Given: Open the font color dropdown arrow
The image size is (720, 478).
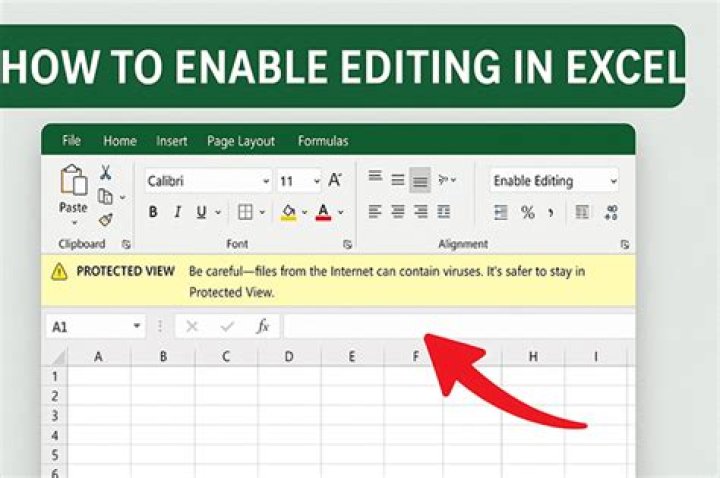Looking at the screenshot, I should [x=341, y=212].
